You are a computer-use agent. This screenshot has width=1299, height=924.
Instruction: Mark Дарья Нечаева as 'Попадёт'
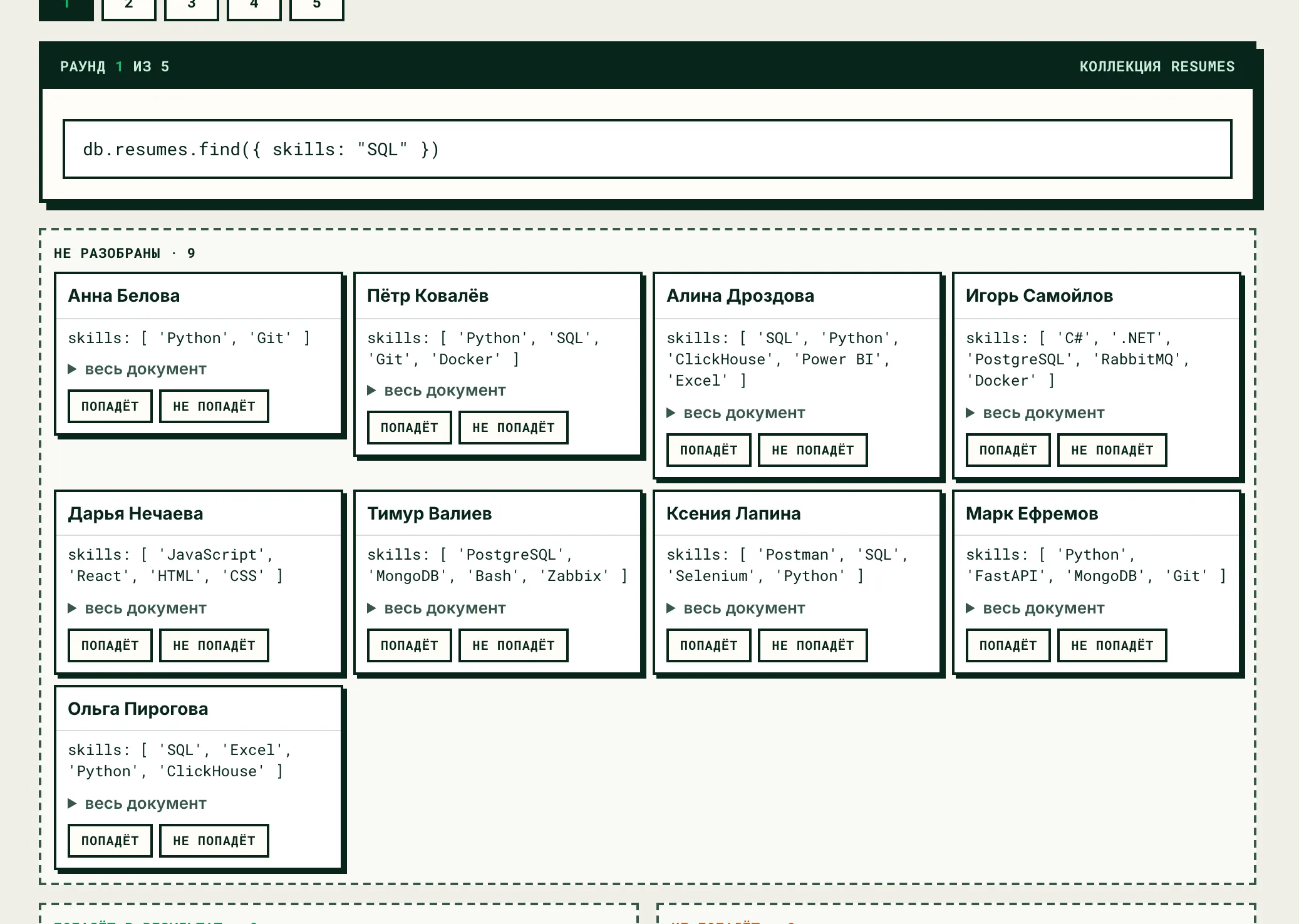pyautogui.click(x=110, y=645)
